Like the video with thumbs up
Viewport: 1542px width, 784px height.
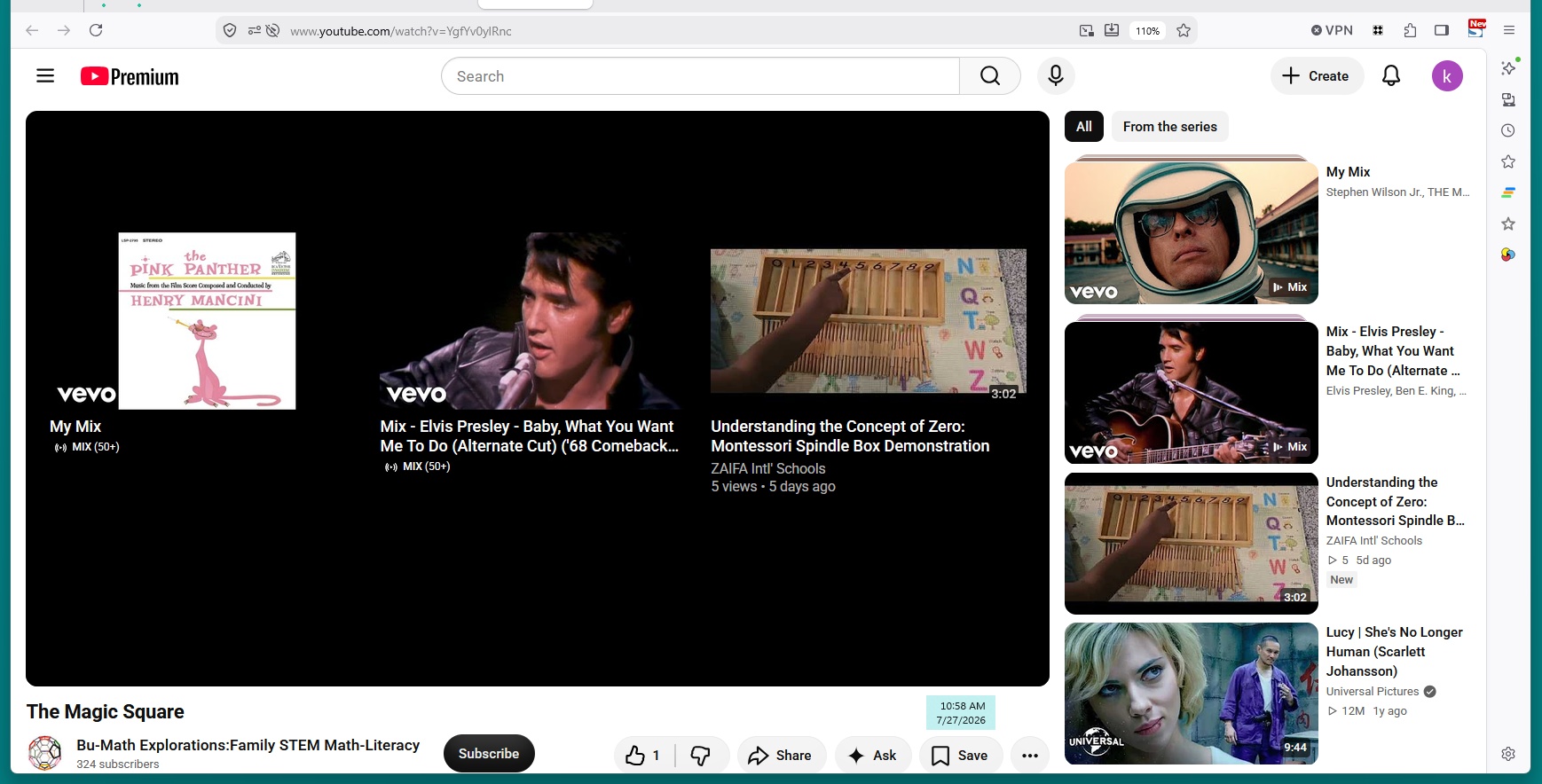tap(644, 755)
